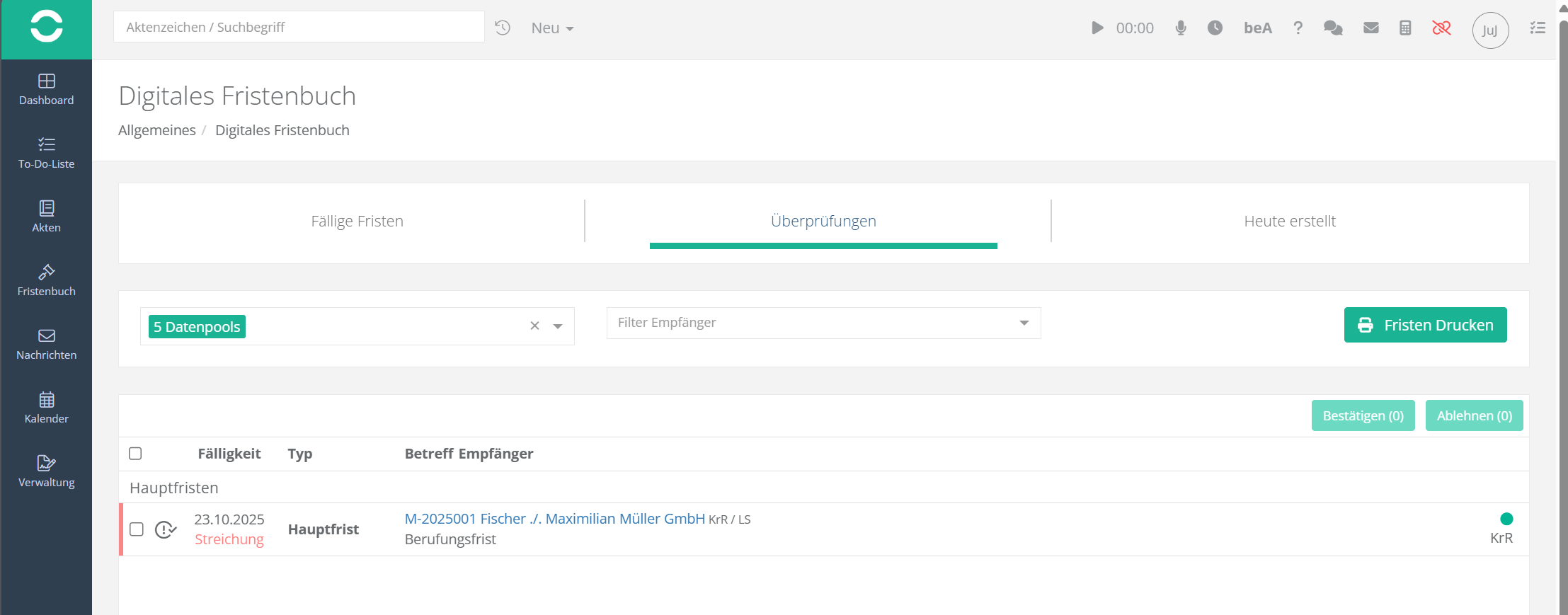1568x615 pixels.
Task: Clear the 5 Datenpools selection
Action: [534, 326]
